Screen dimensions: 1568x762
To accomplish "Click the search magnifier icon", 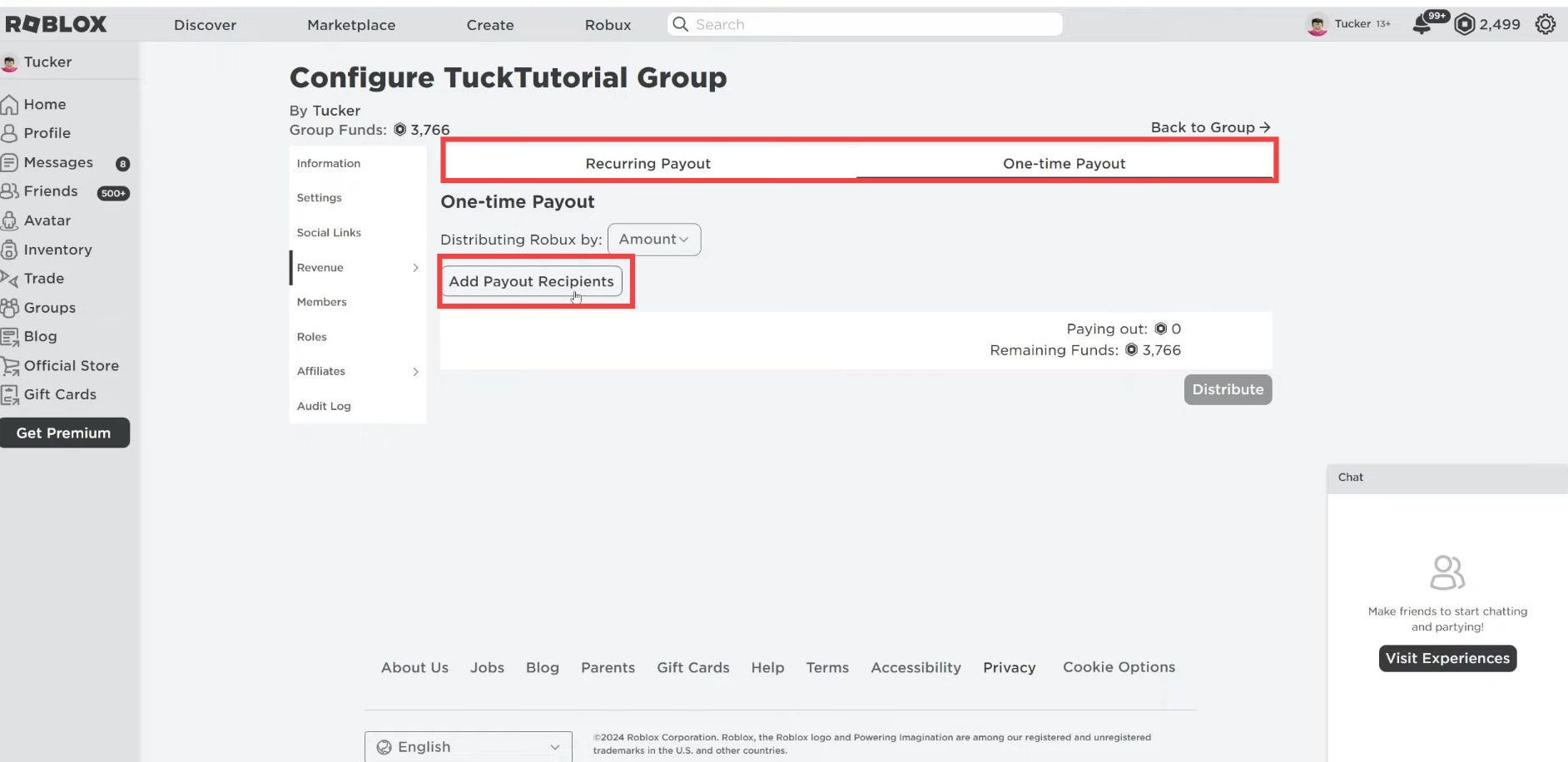I will pos(681,24).
